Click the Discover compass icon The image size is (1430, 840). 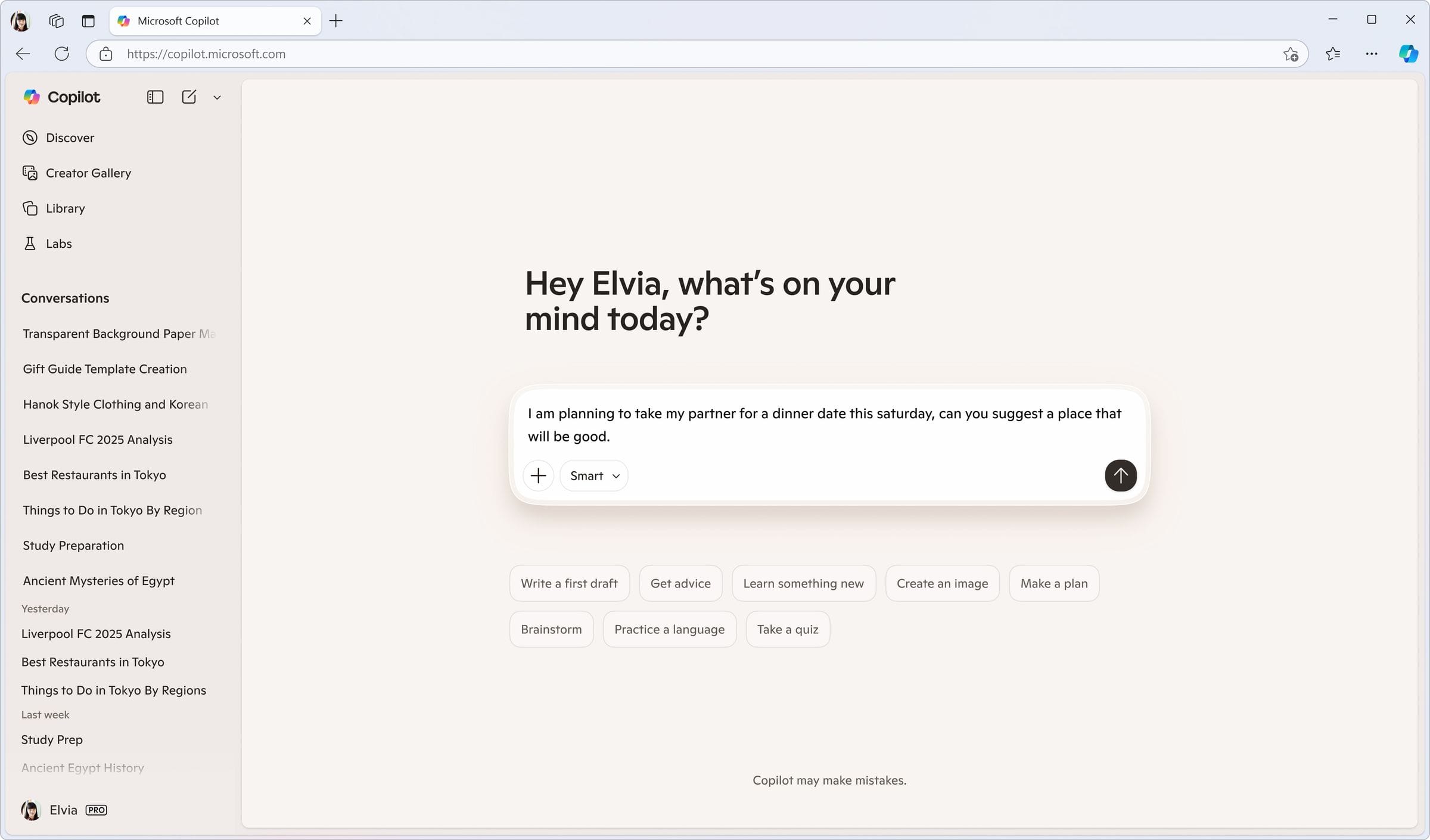click(x=30, y=138)
